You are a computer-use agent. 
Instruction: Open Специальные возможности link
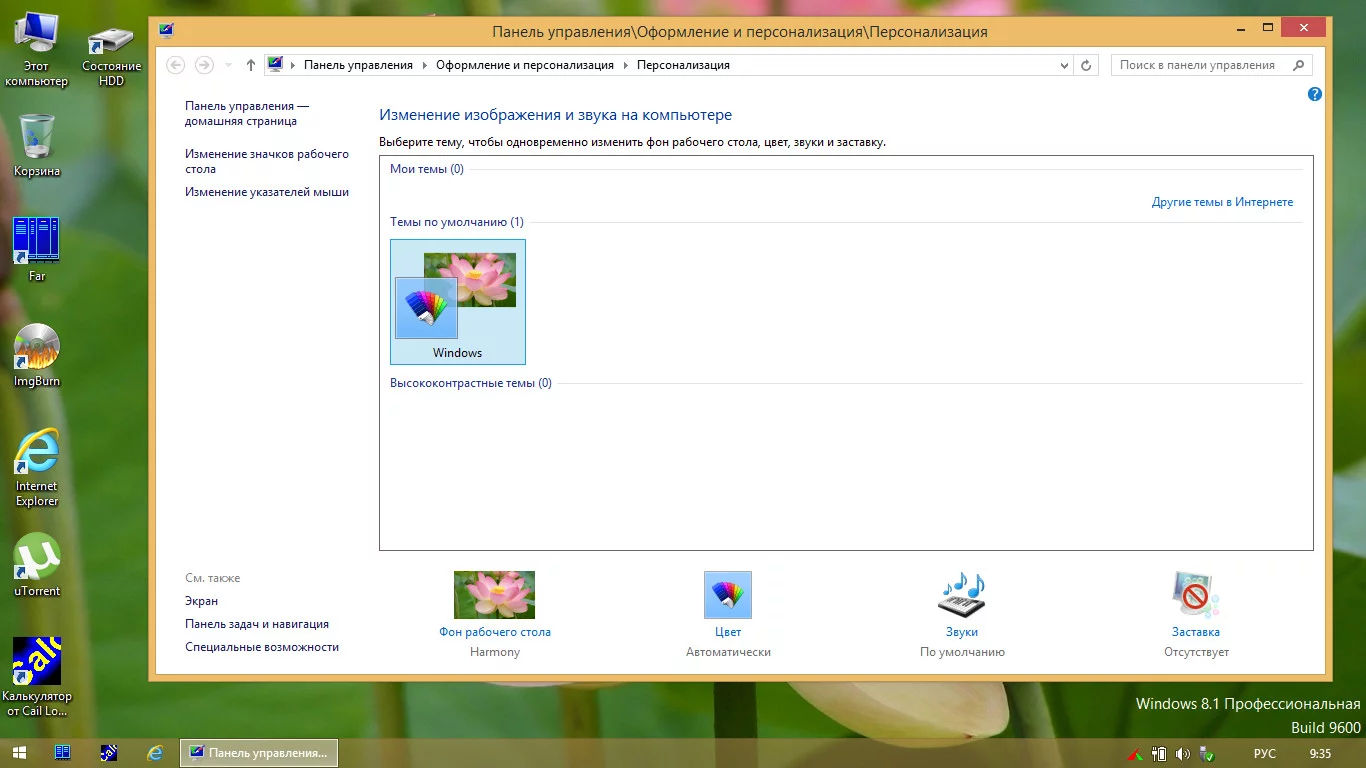click(262, 647)
